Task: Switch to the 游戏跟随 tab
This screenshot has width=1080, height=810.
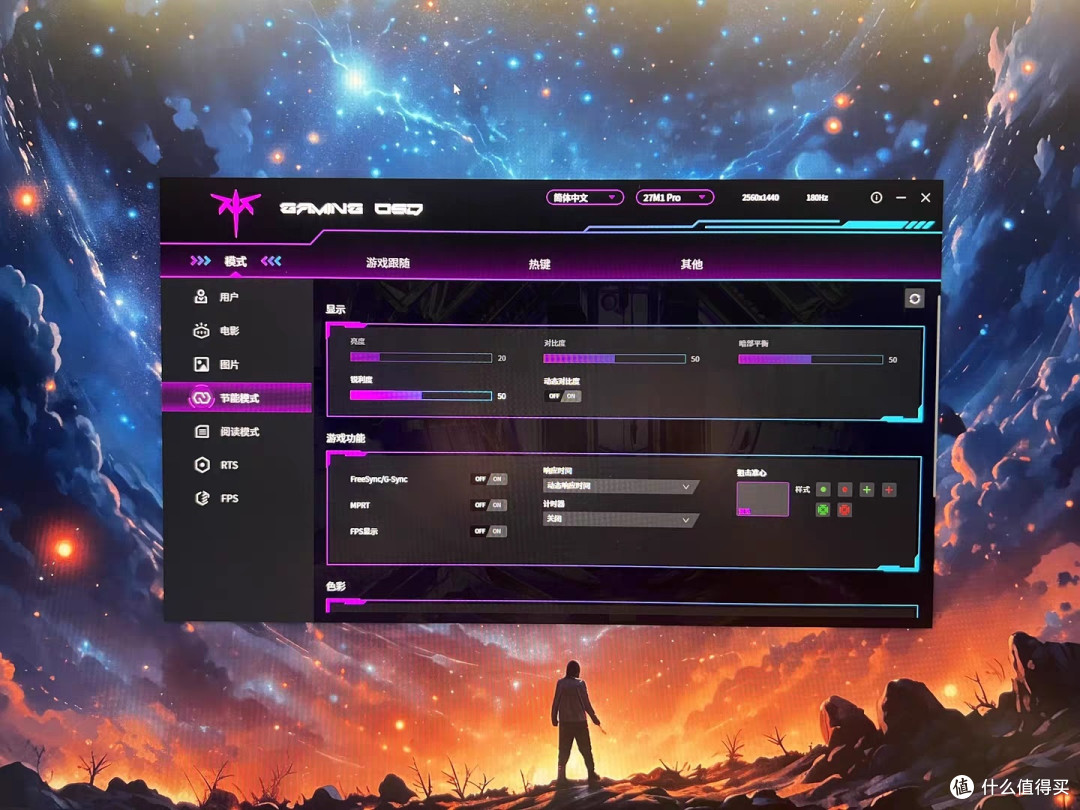Action: click(x=388, y=263)
